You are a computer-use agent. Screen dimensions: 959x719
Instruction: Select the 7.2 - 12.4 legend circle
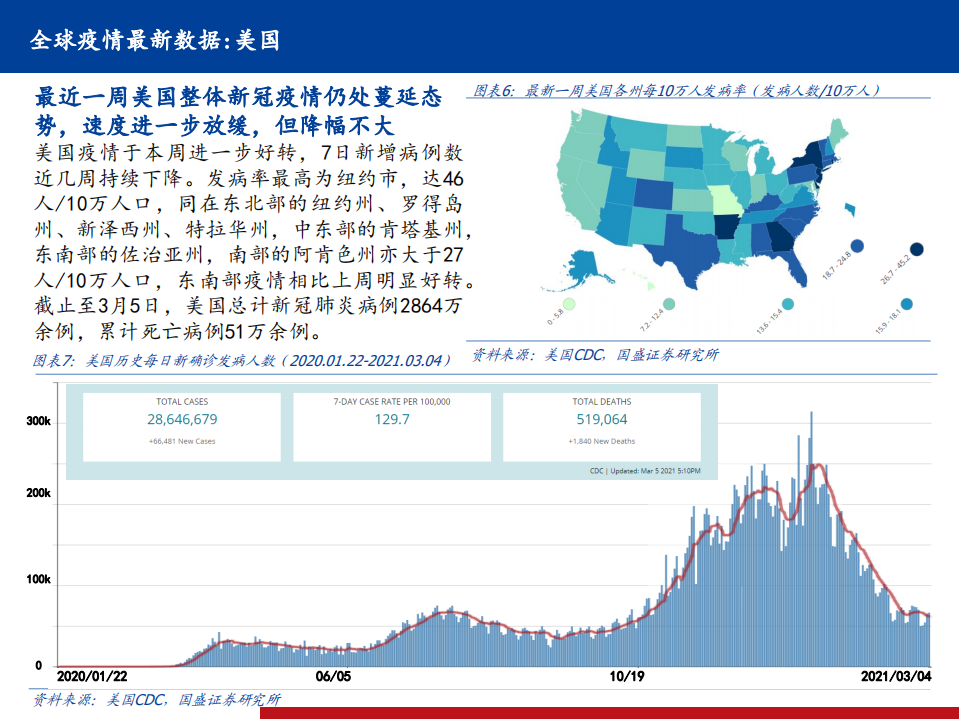pos(668,304)
